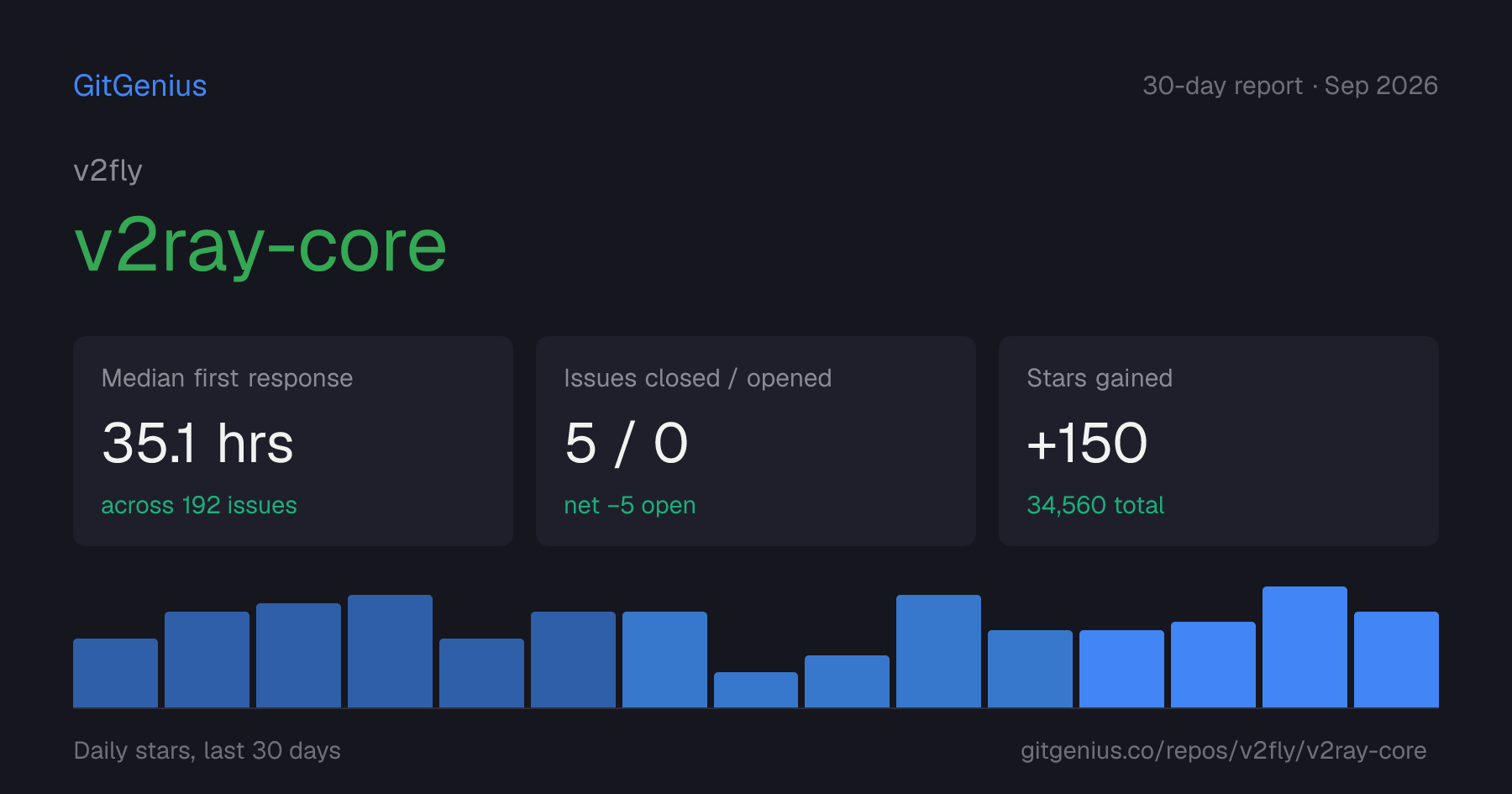Open the Stars gained card
This screenshot has width=1512, height=794.
pos(1219,441)
